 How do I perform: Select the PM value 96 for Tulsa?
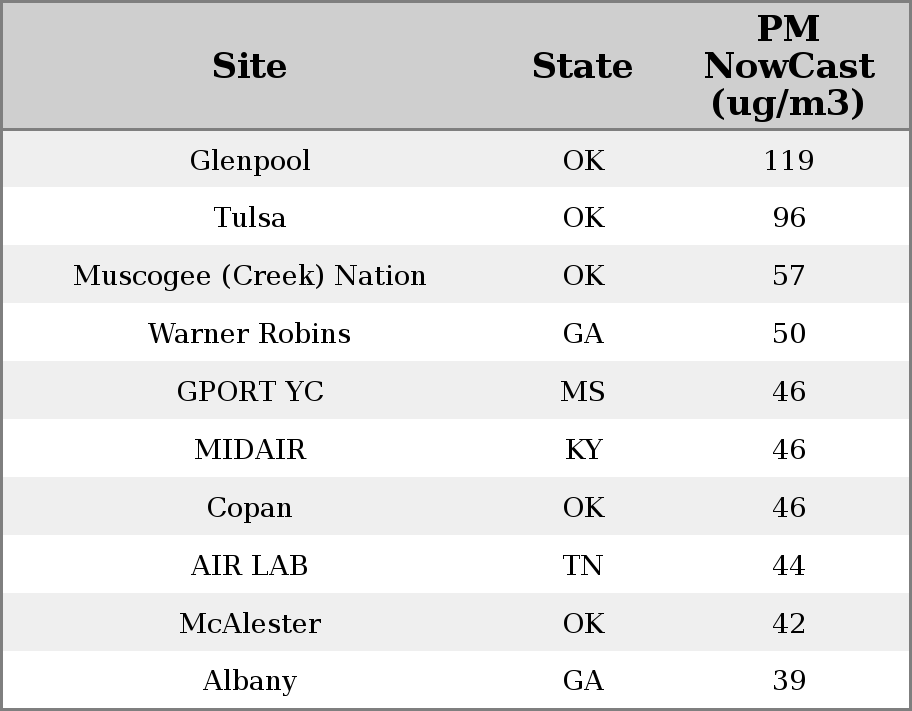pos(788,218)
